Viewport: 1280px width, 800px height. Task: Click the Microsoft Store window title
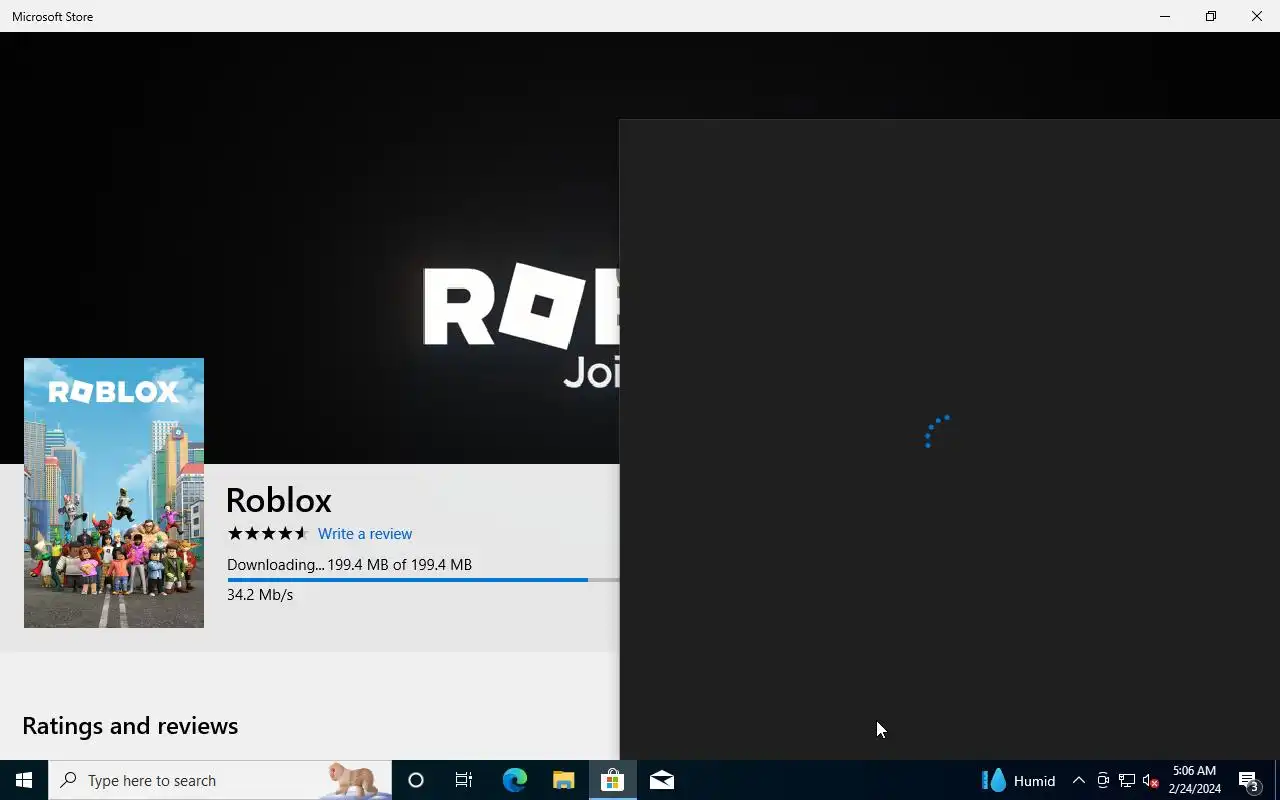[53, 17]
